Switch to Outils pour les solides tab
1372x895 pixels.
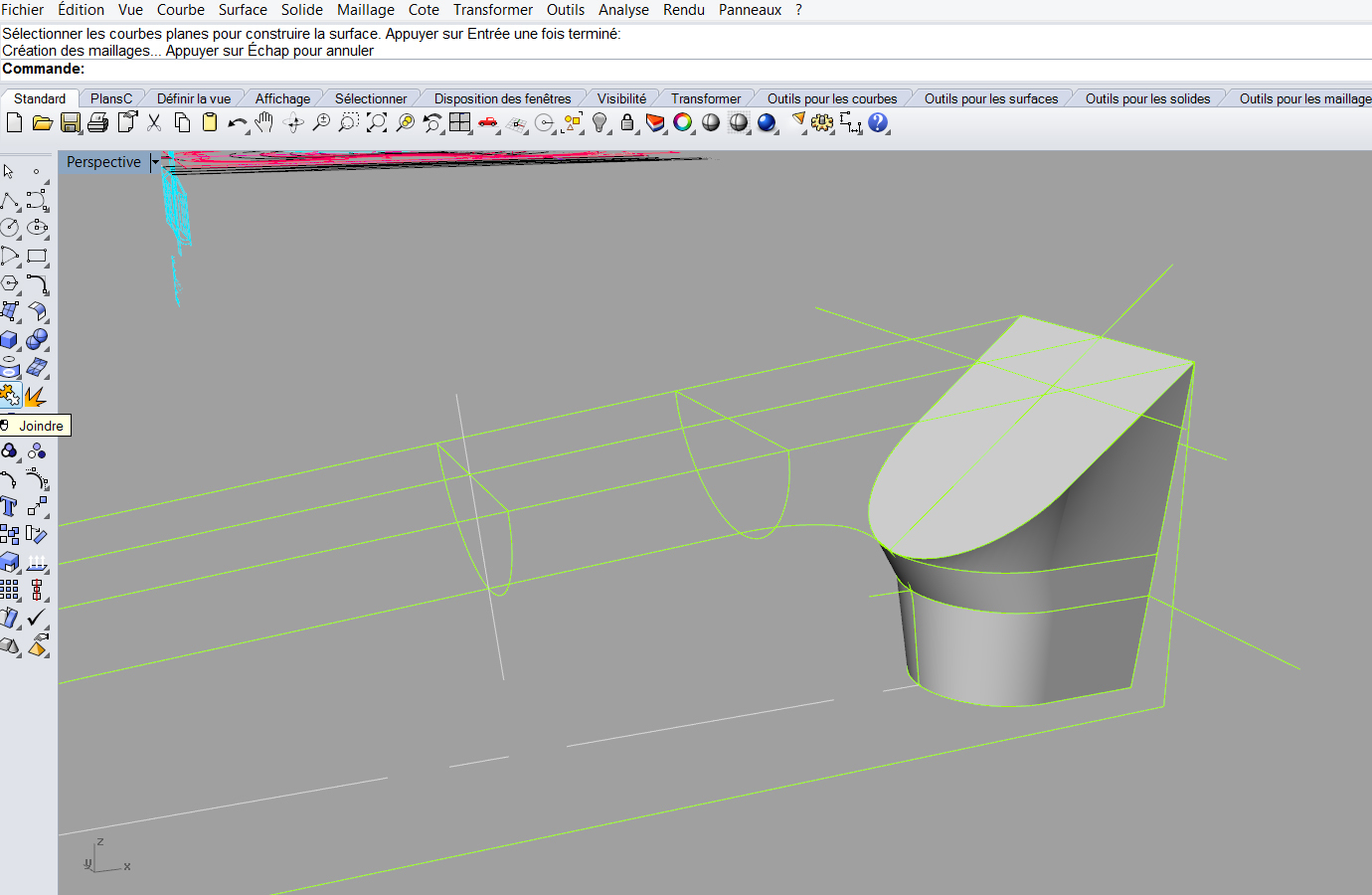[x=1147, y=98]
